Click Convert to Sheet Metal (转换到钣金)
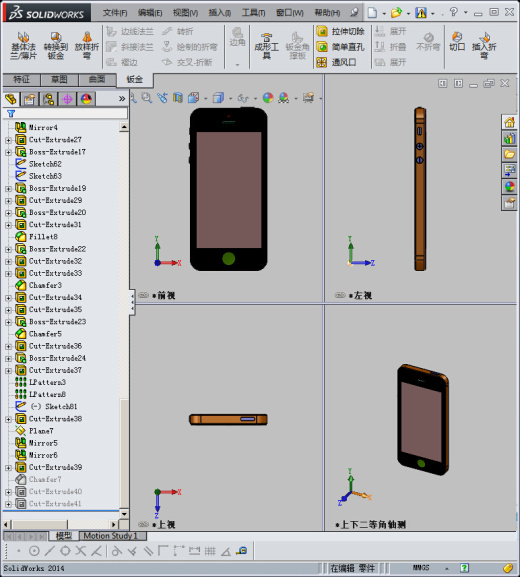 tap(56, 46)
